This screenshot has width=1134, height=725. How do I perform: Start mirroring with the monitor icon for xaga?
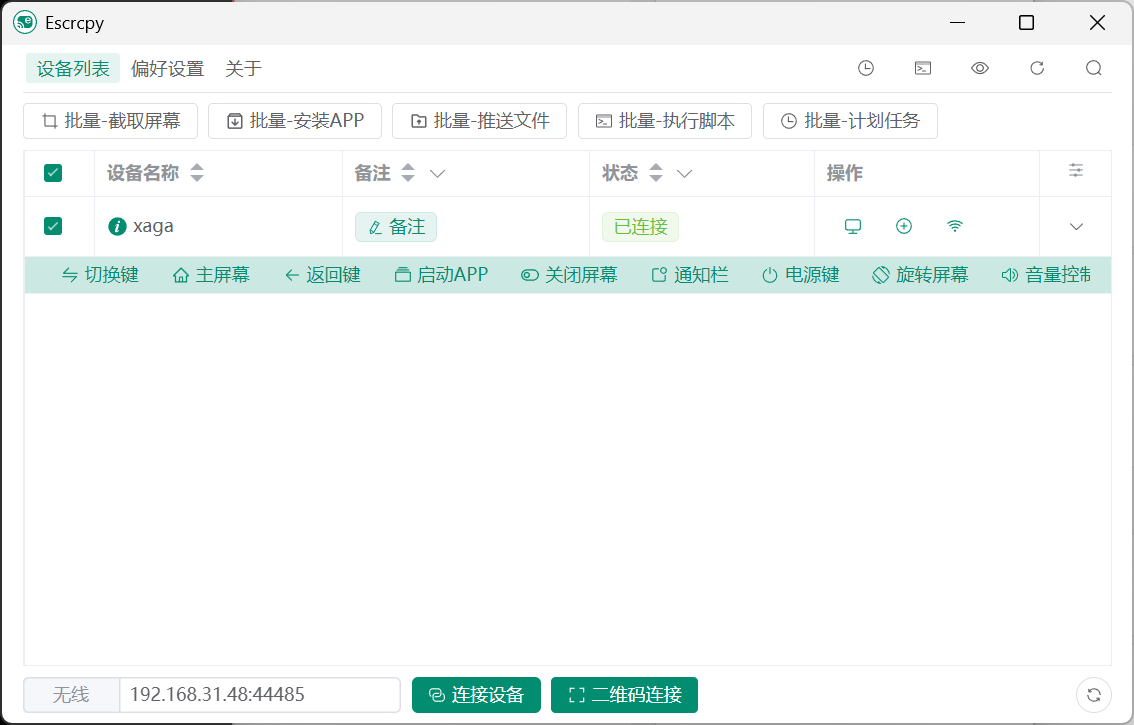click(853, 226)
